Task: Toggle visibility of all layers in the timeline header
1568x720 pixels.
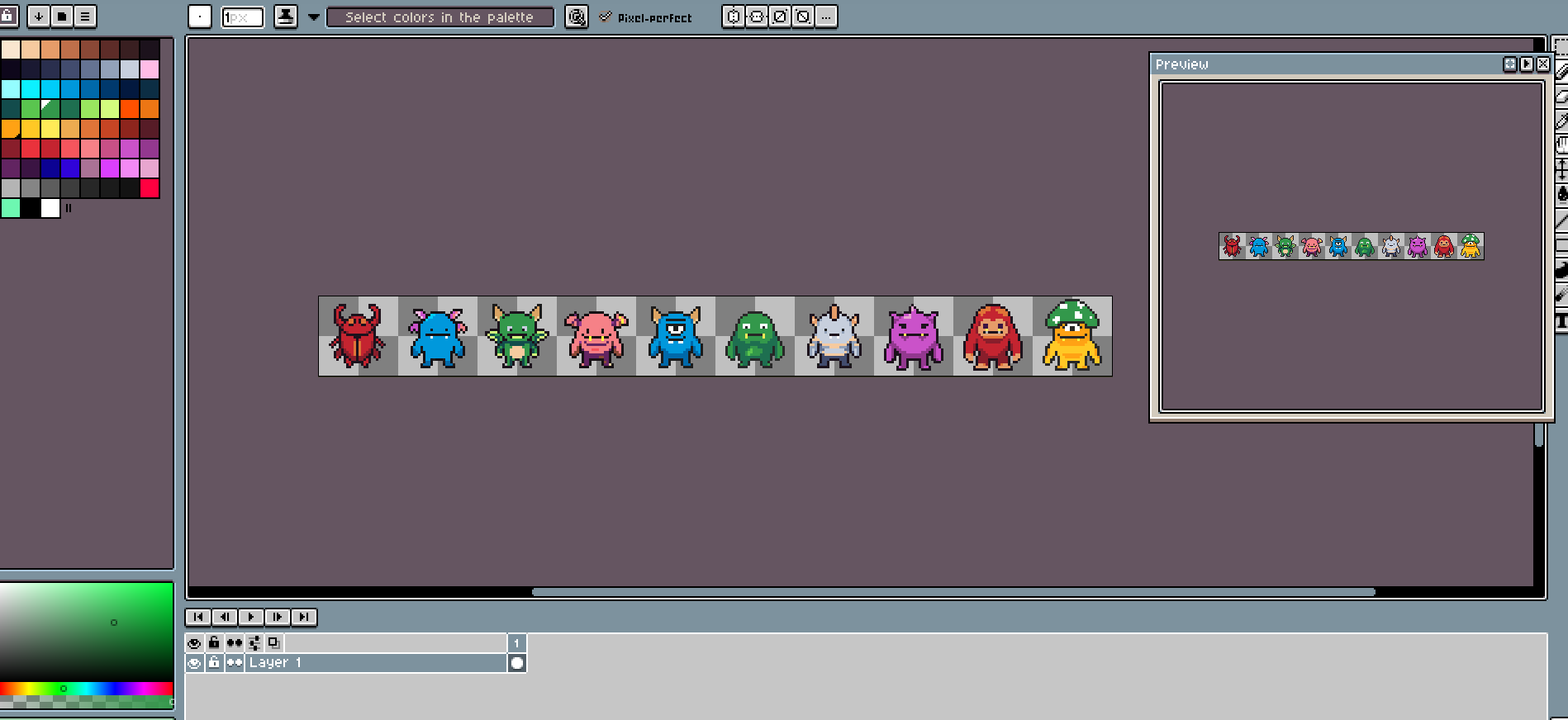Action: point(194,643)
